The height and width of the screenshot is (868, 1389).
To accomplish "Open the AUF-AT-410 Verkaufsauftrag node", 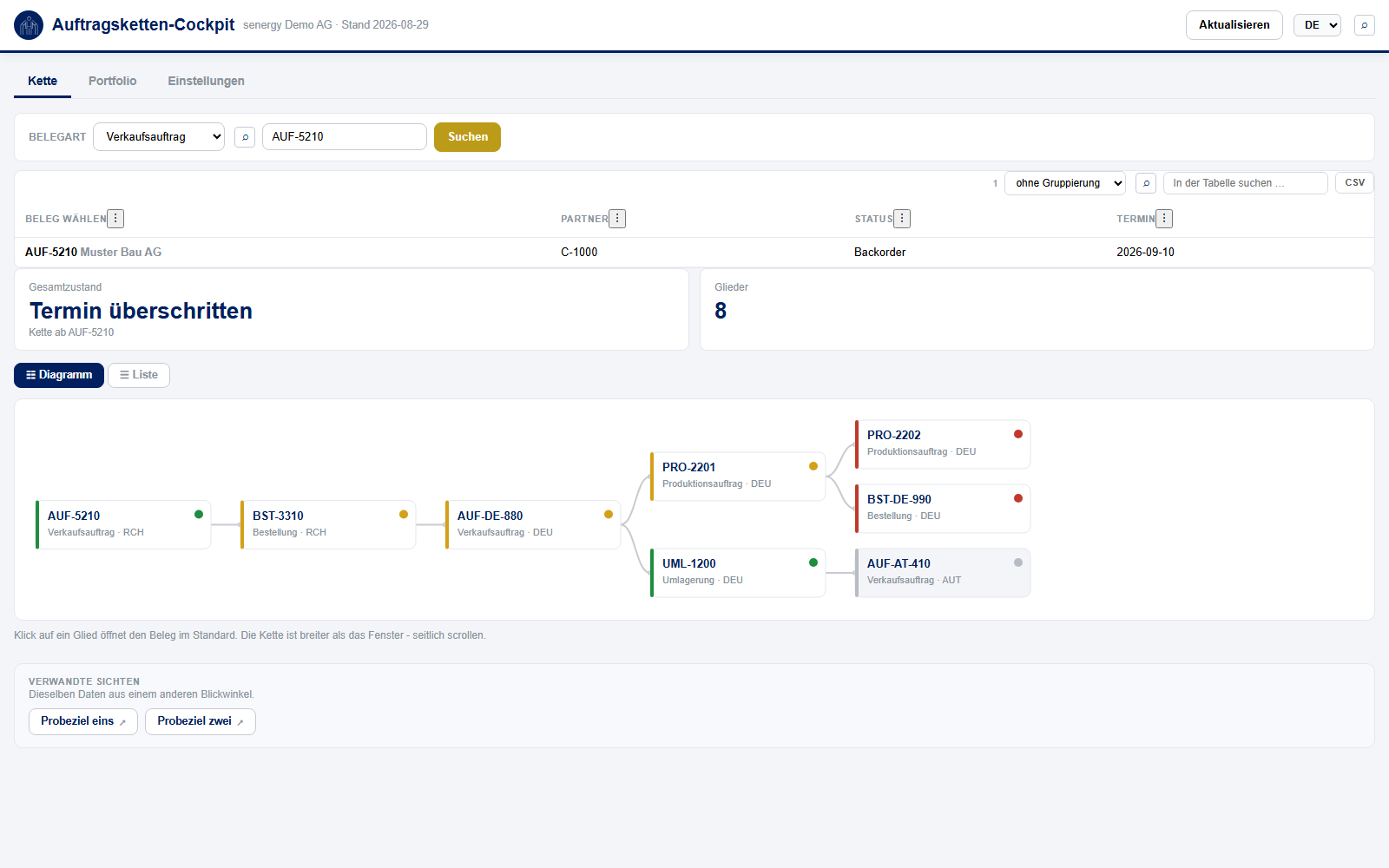I will tap(943, 573).
